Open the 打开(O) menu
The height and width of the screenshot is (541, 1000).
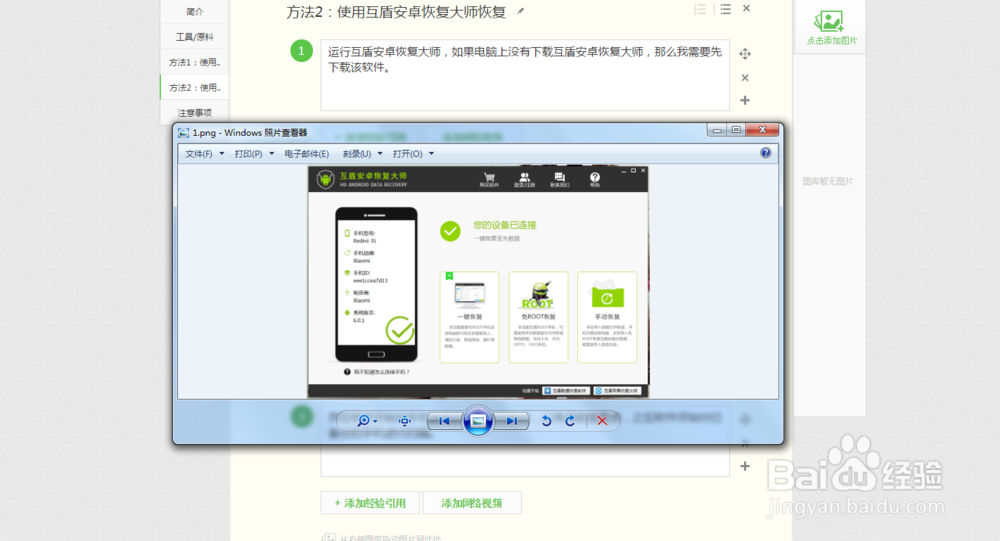pos(408,154)
